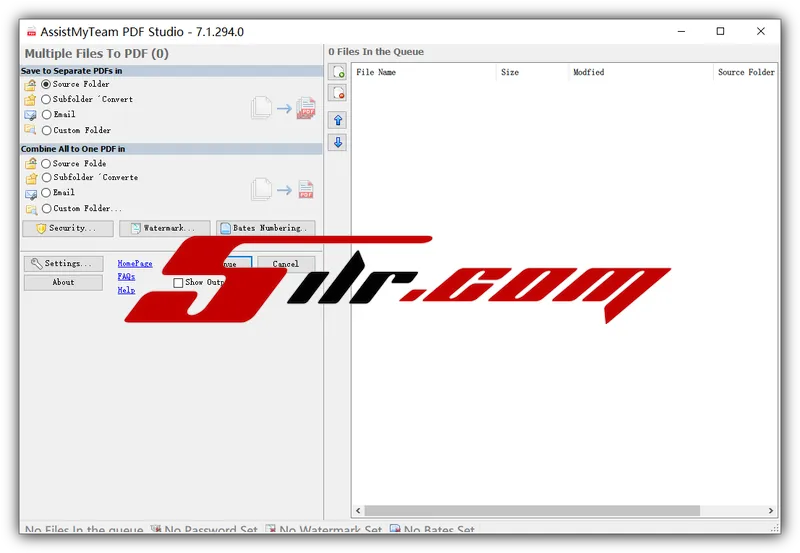
Task: Select Source Folder under Combine All to One PDF
Action: [73, 164]
